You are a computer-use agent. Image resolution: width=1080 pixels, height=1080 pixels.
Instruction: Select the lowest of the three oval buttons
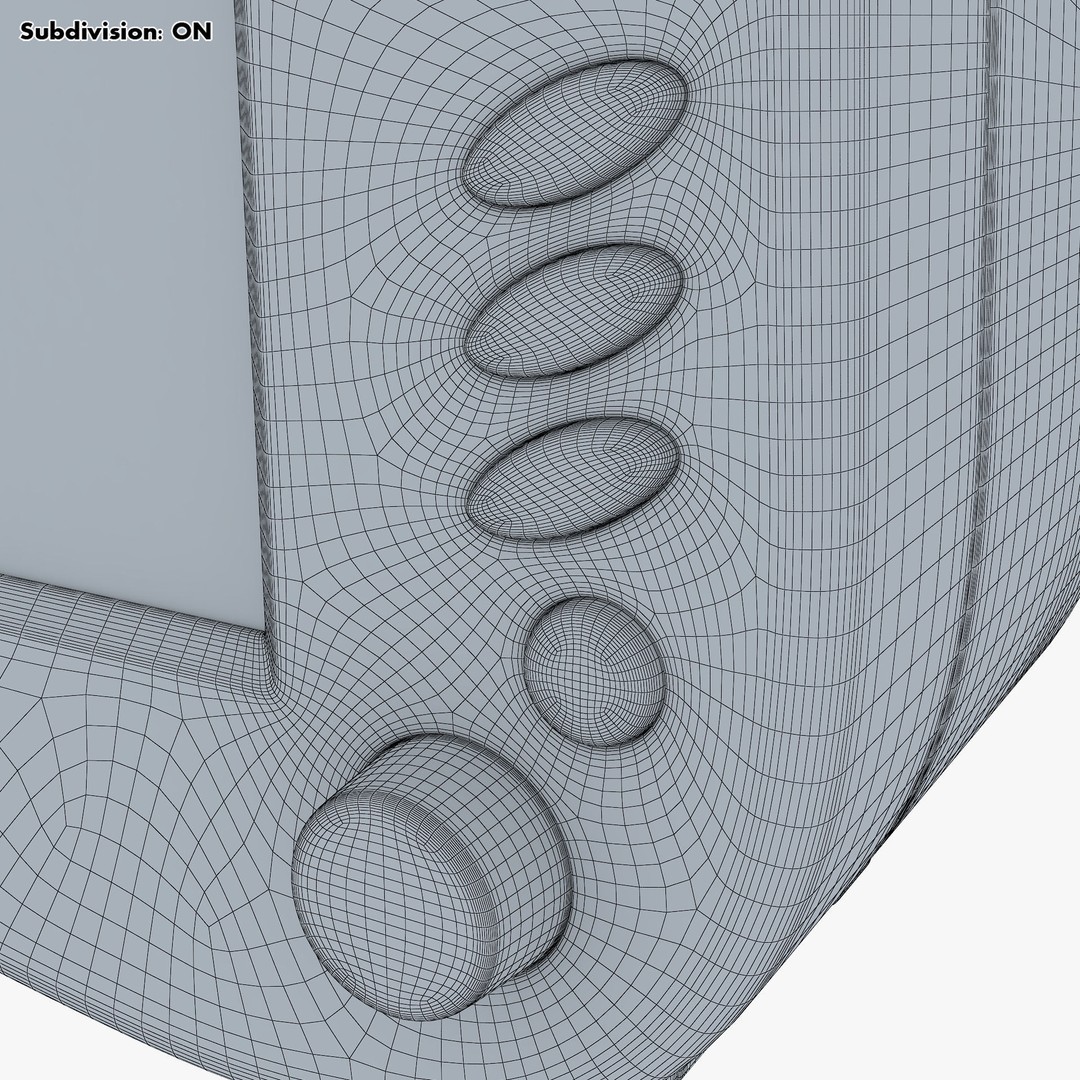click(x=573, y=478)
